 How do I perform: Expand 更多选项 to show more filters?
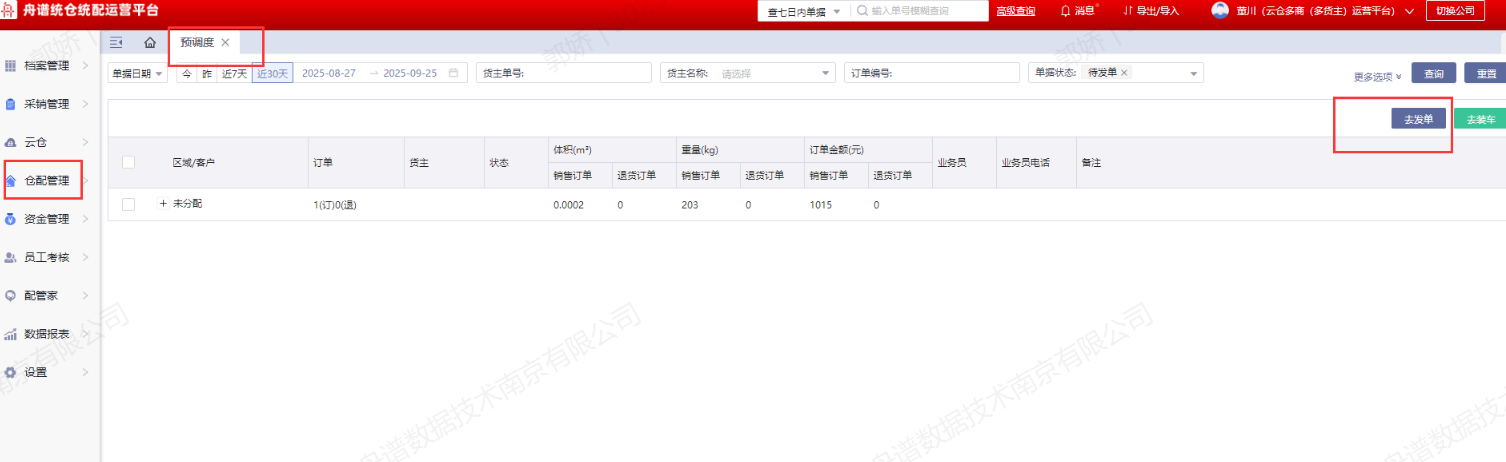[x=1377, y=76]
